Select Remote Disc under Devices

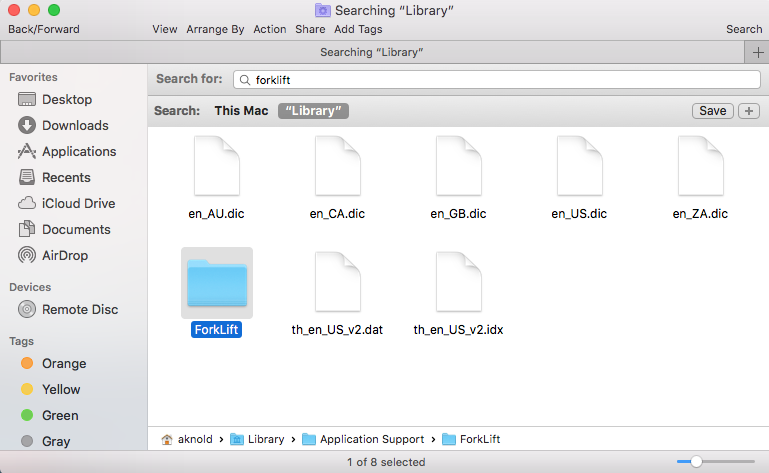pyautogui.click(x=68, y=310)
